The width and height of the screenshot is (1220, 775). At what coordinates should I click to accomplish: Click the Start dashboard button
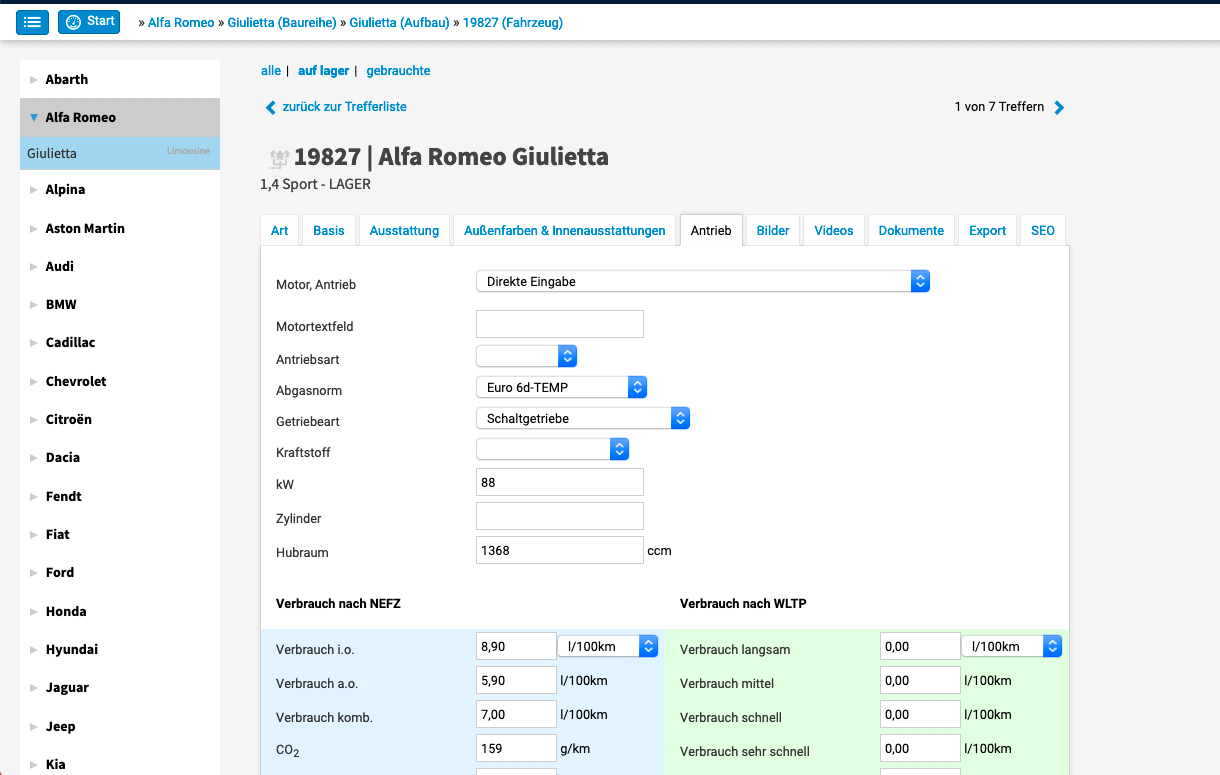[89, 22]
